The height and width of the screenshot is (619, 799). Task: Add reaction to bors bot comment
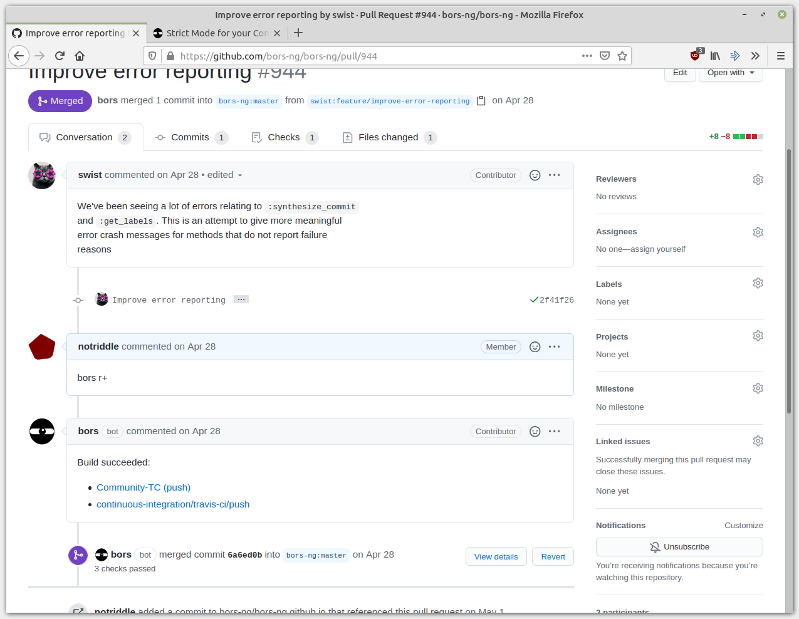(535, 432)
